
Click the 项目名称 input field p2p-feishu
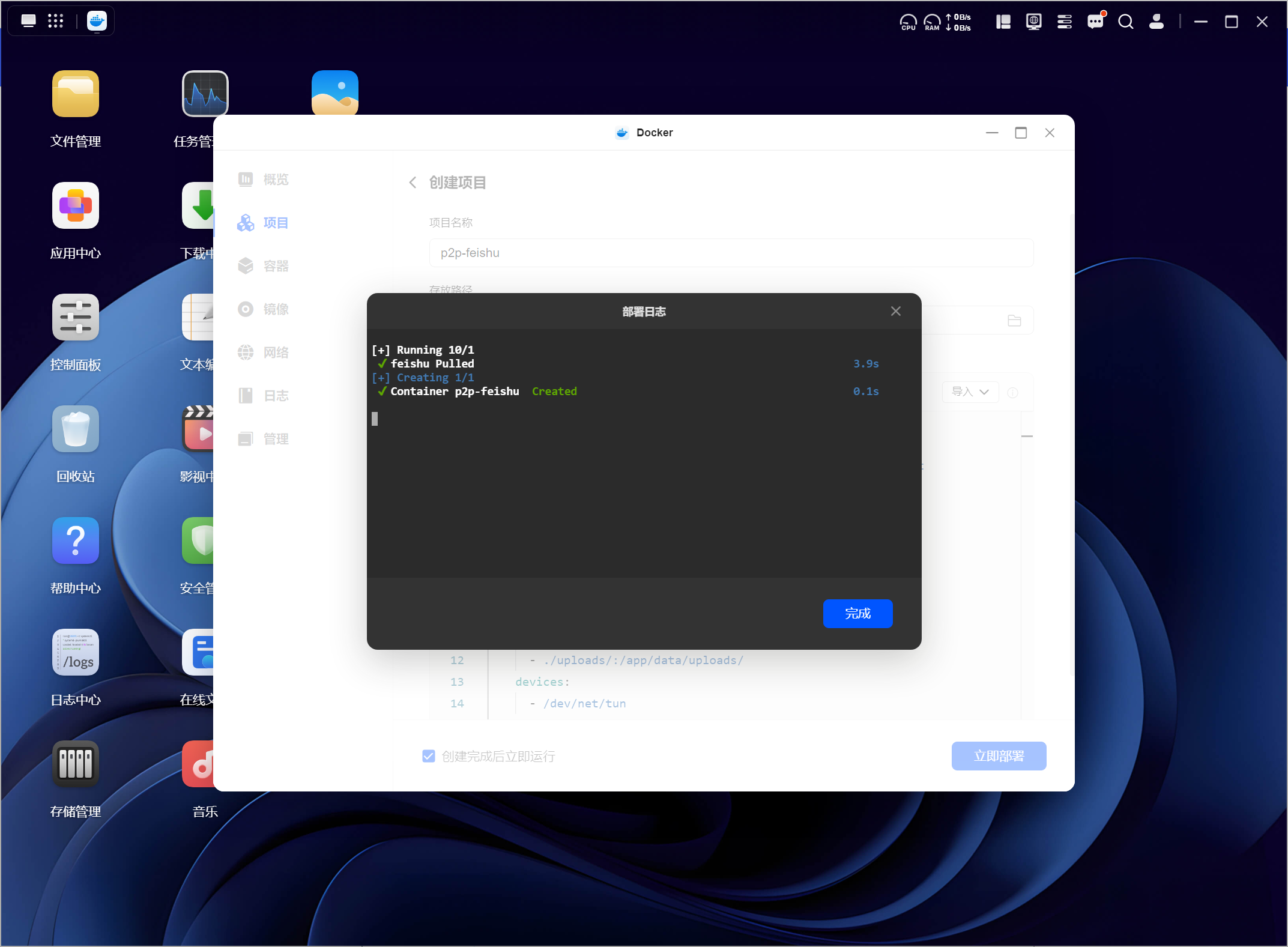pos(731,253)
